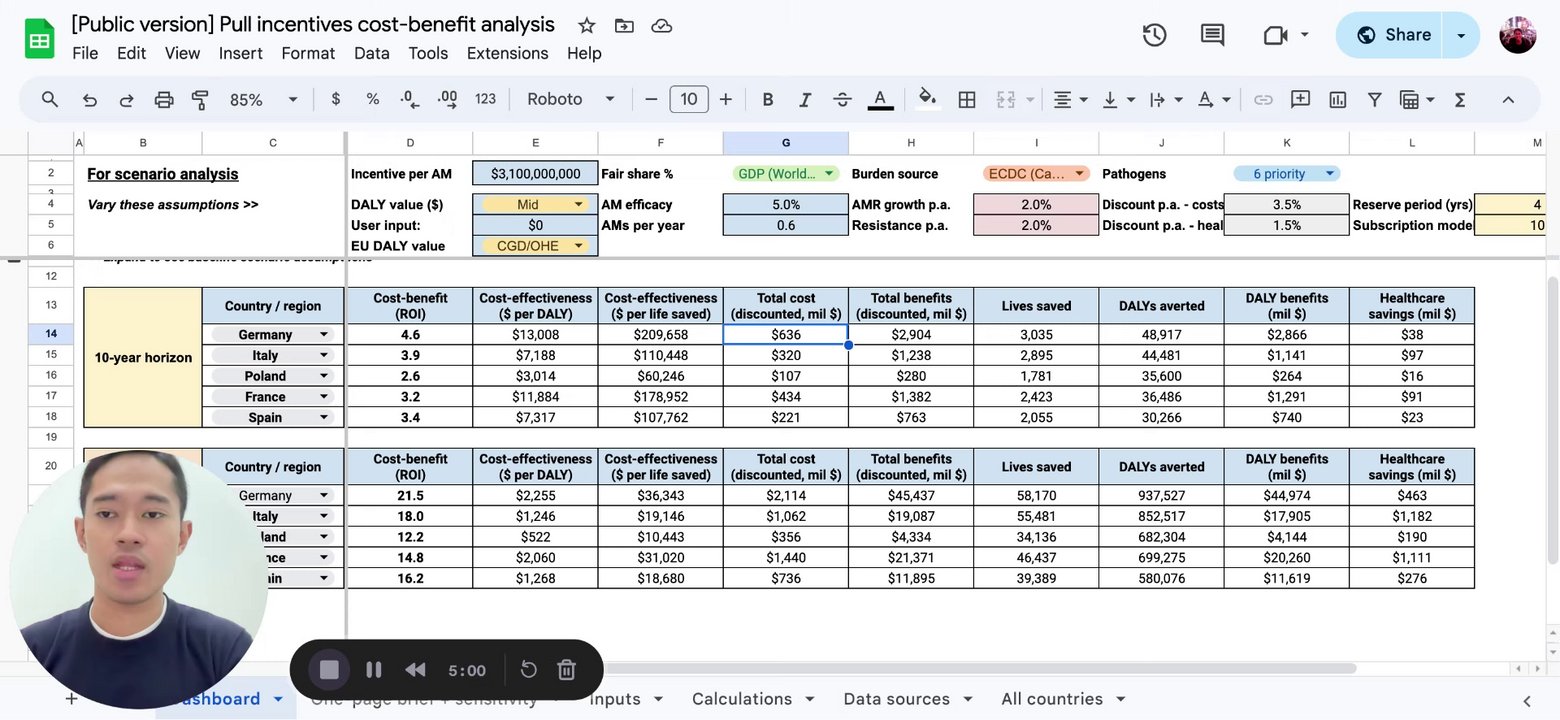Open the Format menu

point(308,53)
